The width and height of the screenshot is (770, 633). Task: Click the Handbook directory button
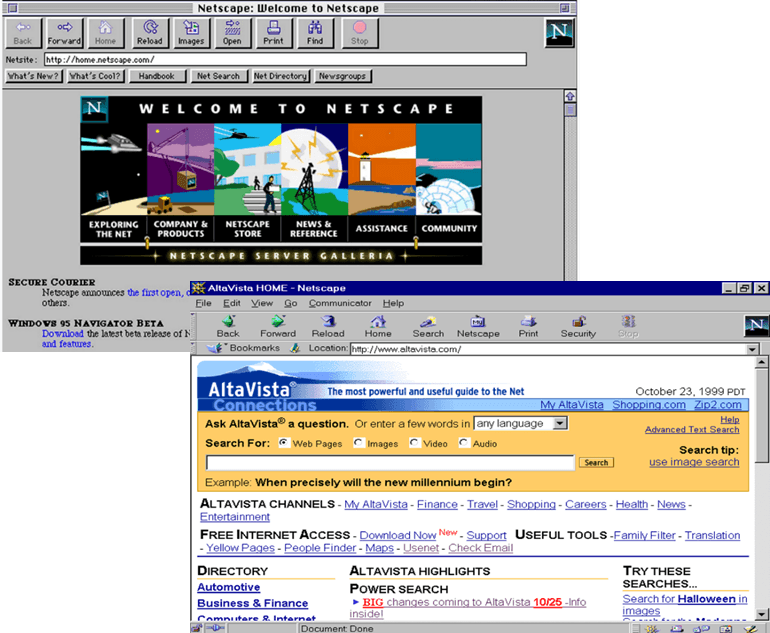157,76
